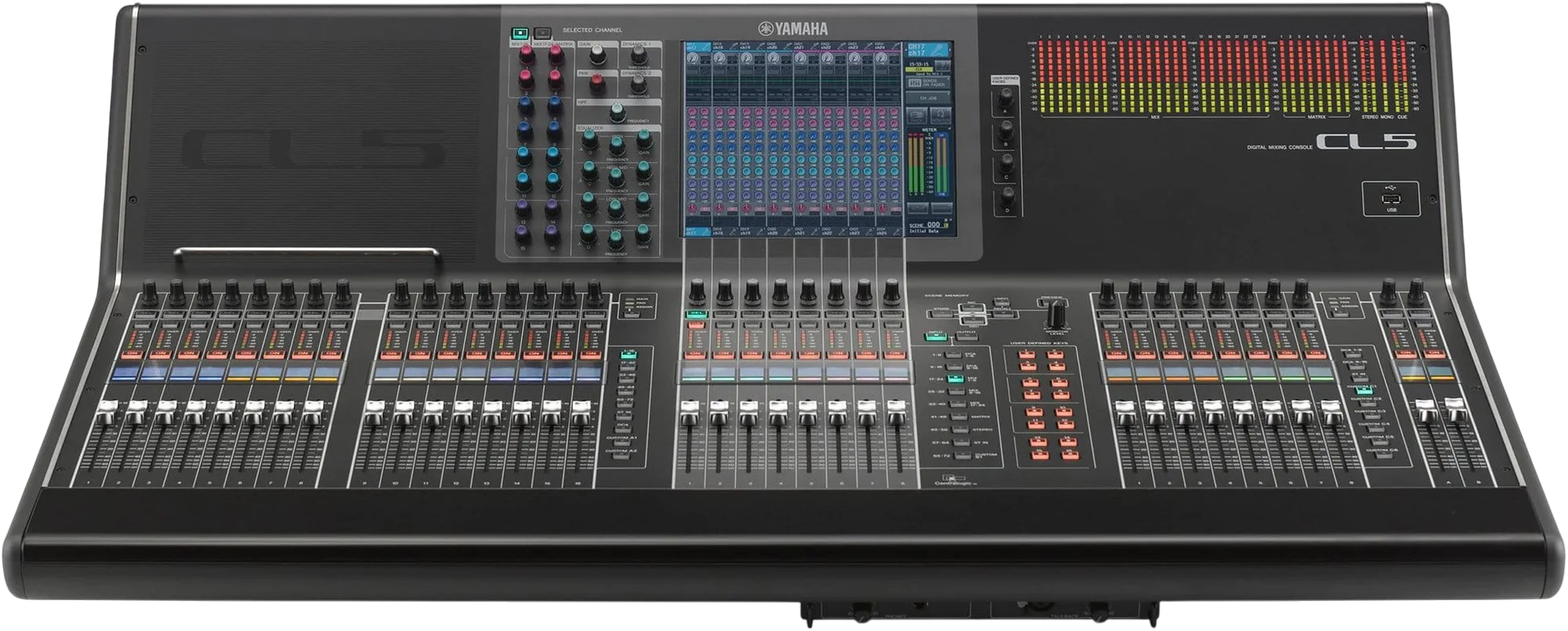Viewport: 1568px width, 631px height.
Task: Toggle the ON key of Centralogic channel 1
Action: [x=695, y=355]
